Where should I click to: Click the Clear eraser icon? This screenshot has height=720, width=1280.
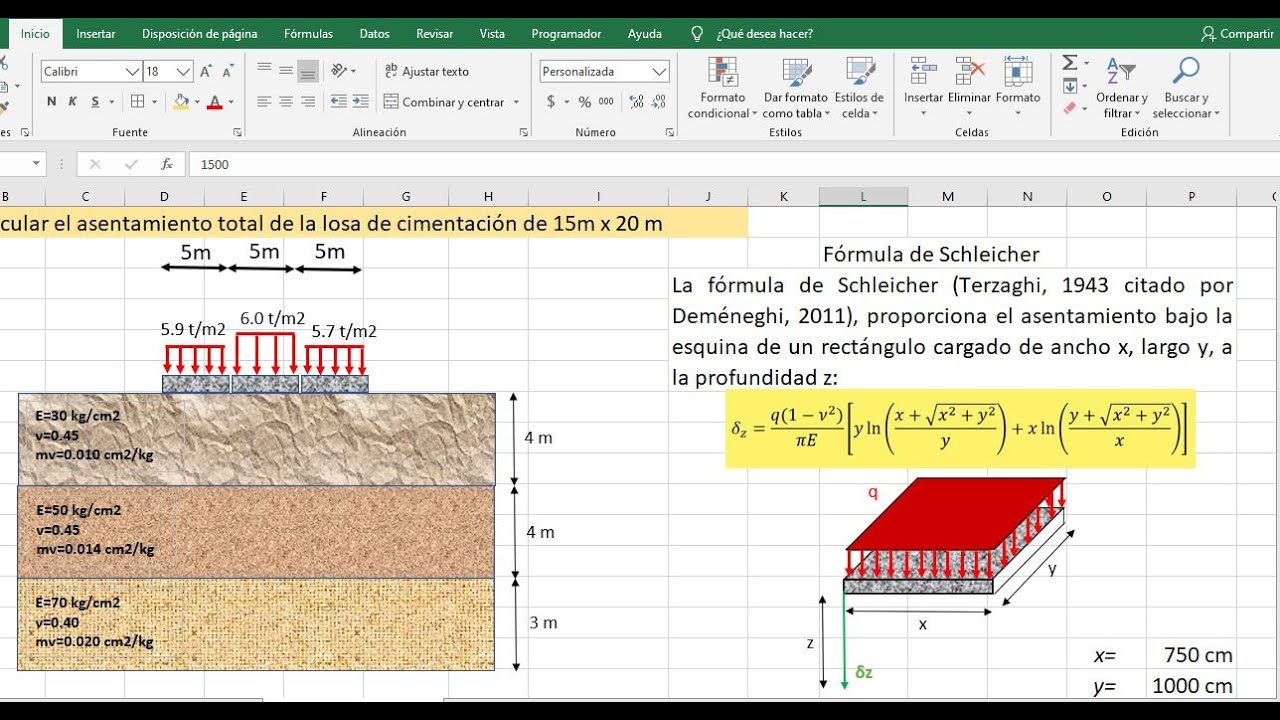pos(1069,108)
